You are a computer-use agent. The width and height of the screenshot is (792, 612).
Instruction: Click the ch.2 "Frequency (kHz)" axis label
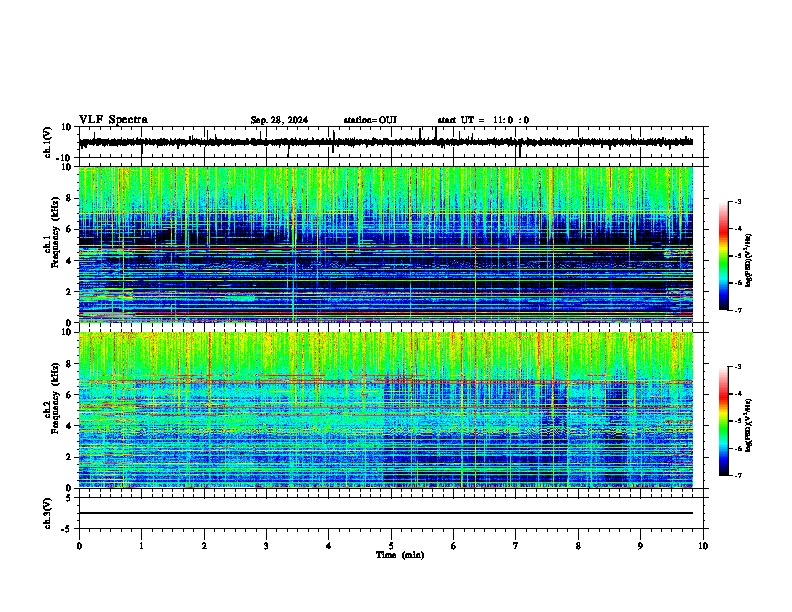coord(55,398)
